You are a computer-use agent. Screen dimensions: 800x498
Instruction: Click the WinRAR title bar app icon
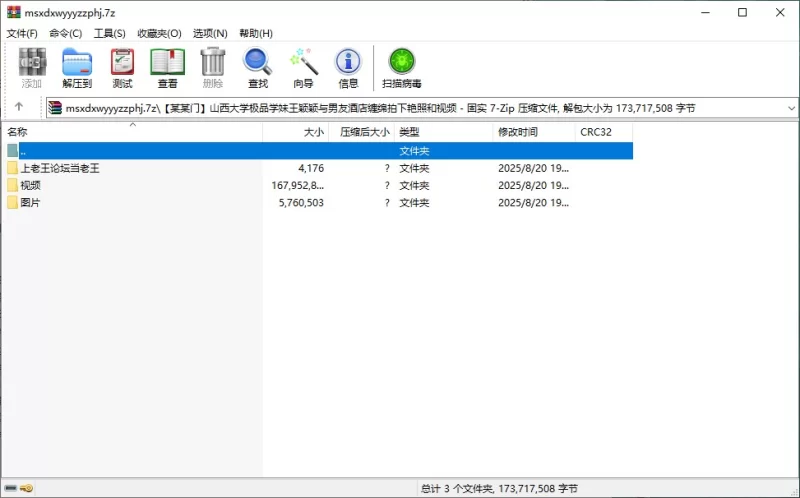coord(14,12)
